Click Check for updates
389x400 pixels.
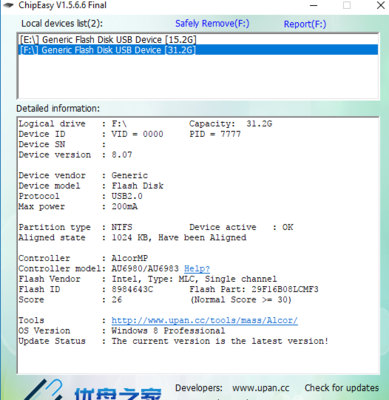coord(342,388)
